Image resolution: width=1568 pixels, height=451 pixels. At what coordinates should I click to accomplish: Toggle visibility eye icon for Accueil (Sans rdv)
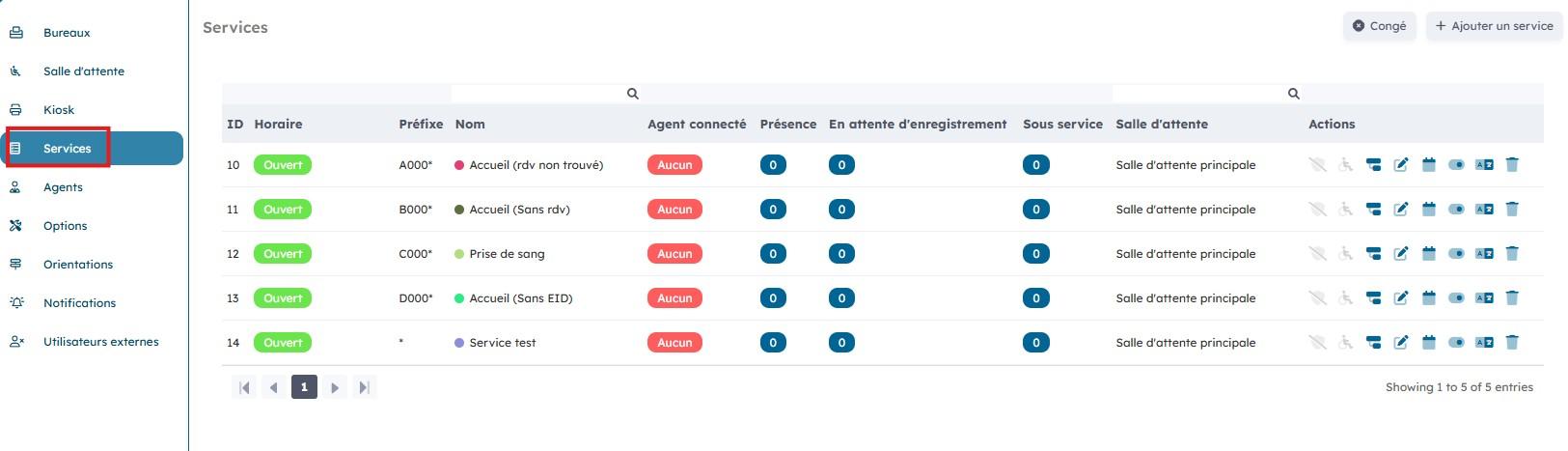[1317, 210]
